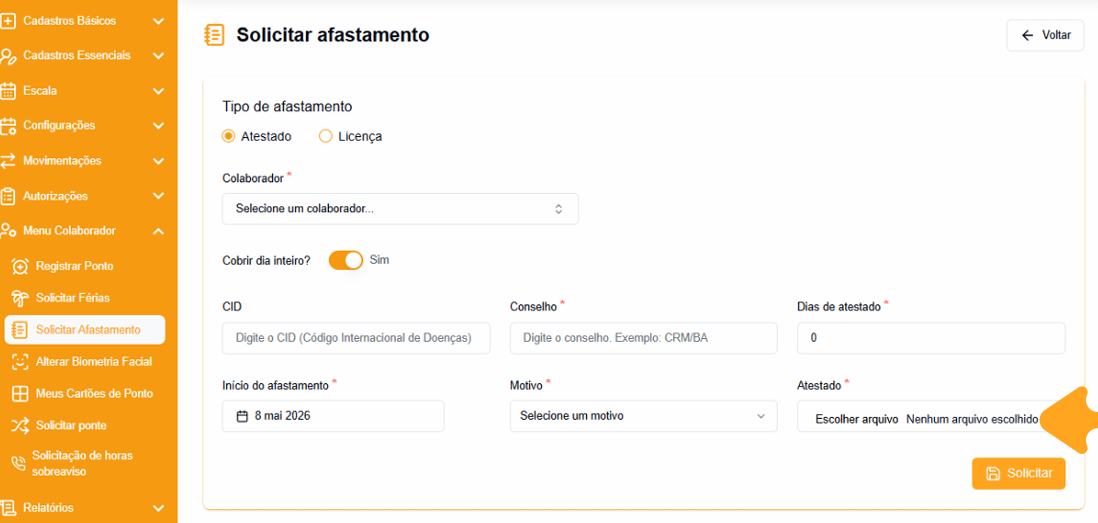Click the calendar icon in the date field
Image resolution: width=1098 pixels, height=523 pixels.
pos(242,416)
